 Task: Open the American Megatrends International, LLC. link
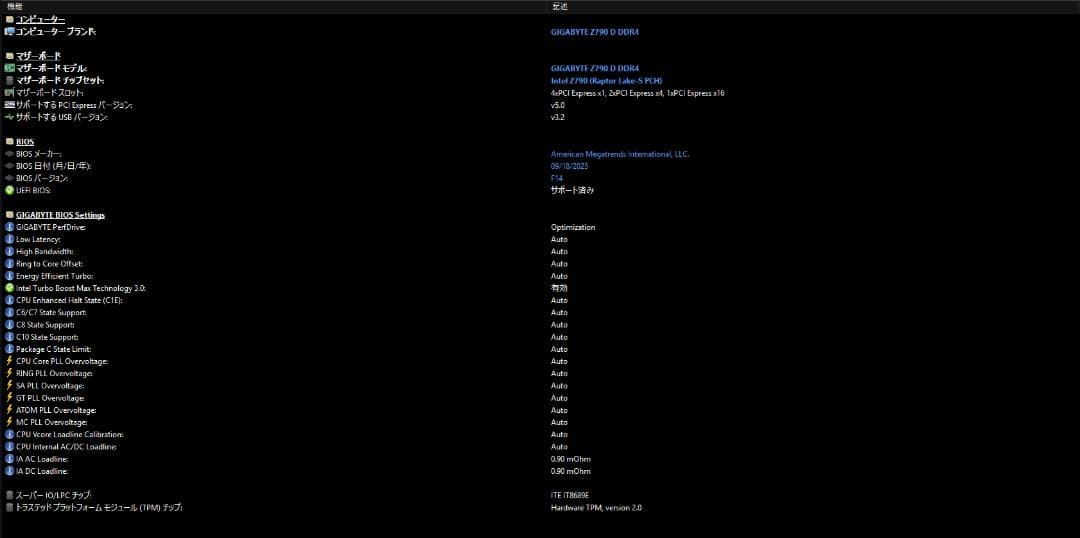(x=619, y=154)
